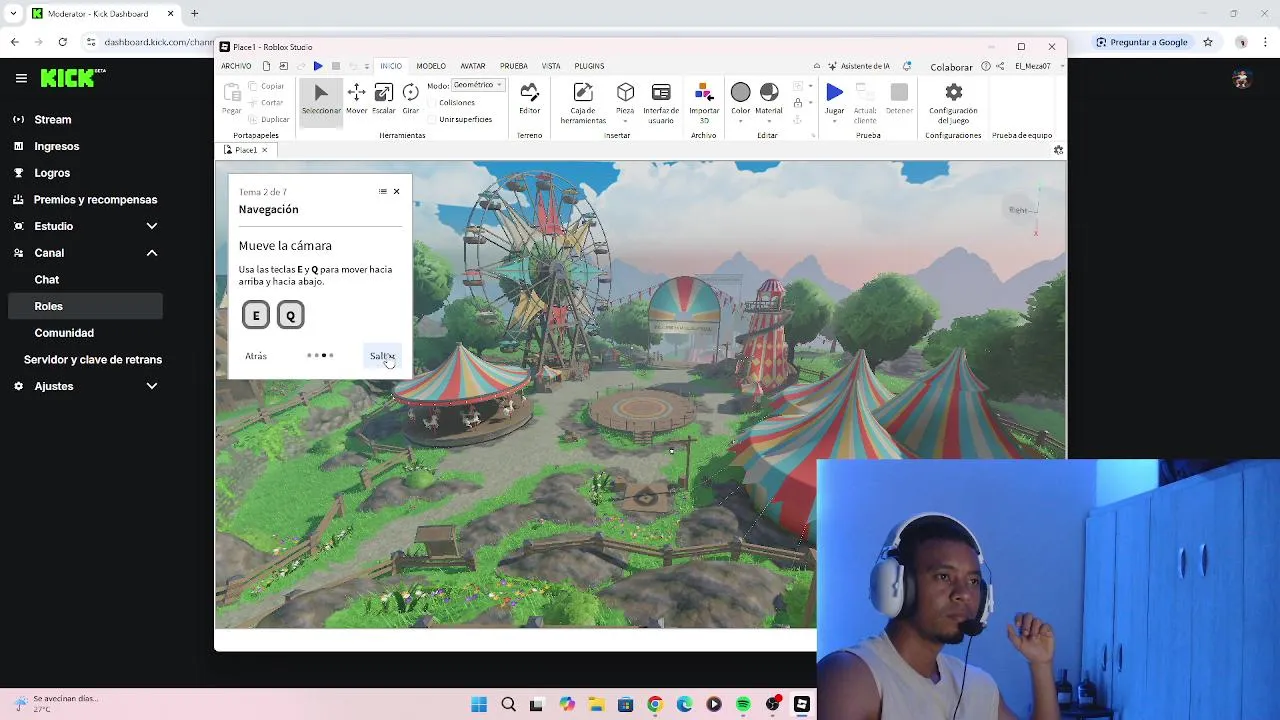Screen dimensions: 1280x720
Task: Click the E key hint button
Action: click(x=256, y=315)
